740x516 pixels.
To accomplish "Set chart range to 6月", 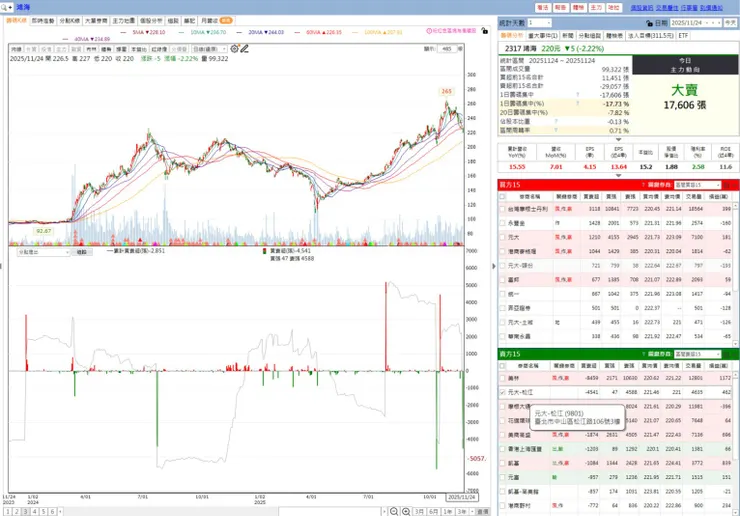I will click(x=433, y=512).
